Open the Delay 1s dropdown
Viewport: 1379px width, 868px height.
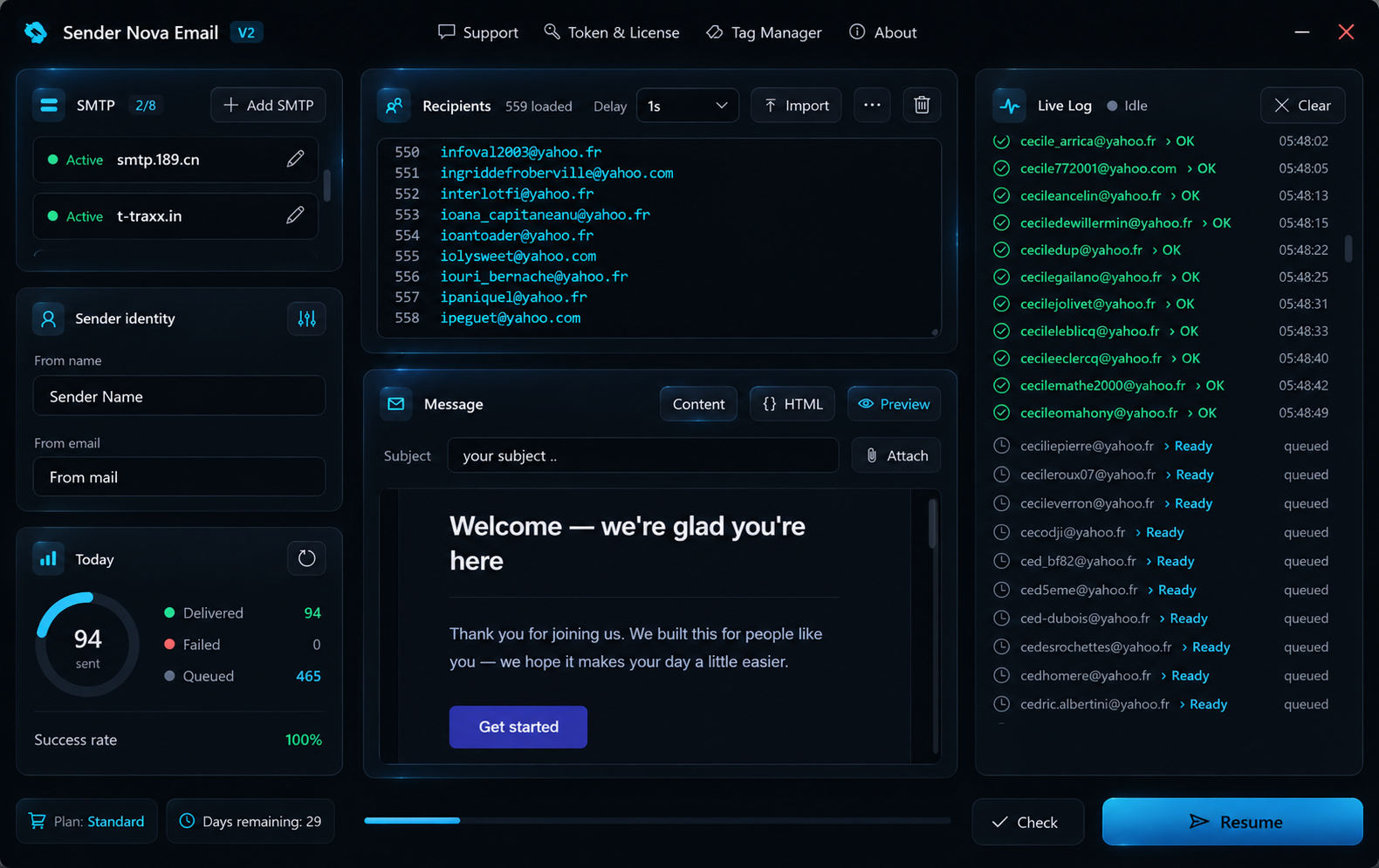(x=687, y=106)
